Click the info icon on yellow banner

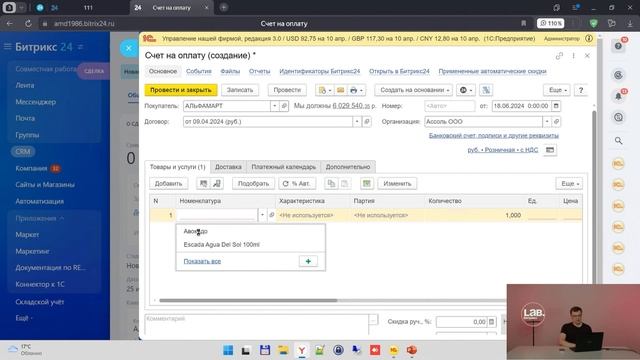point(589,38)
